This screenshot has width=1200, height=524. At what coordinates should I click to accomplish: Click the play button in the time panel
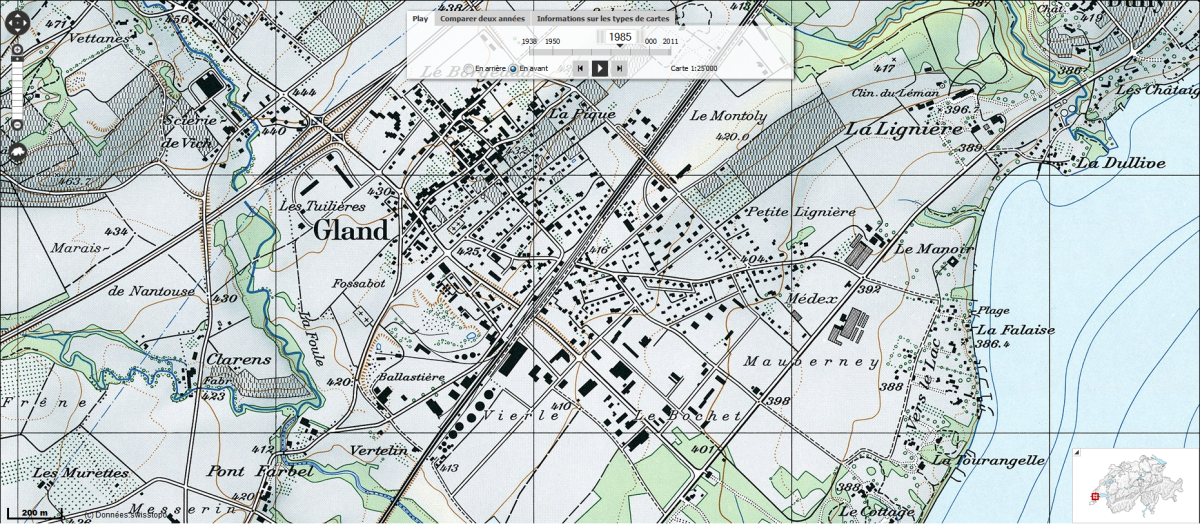[x=599, y=68]
